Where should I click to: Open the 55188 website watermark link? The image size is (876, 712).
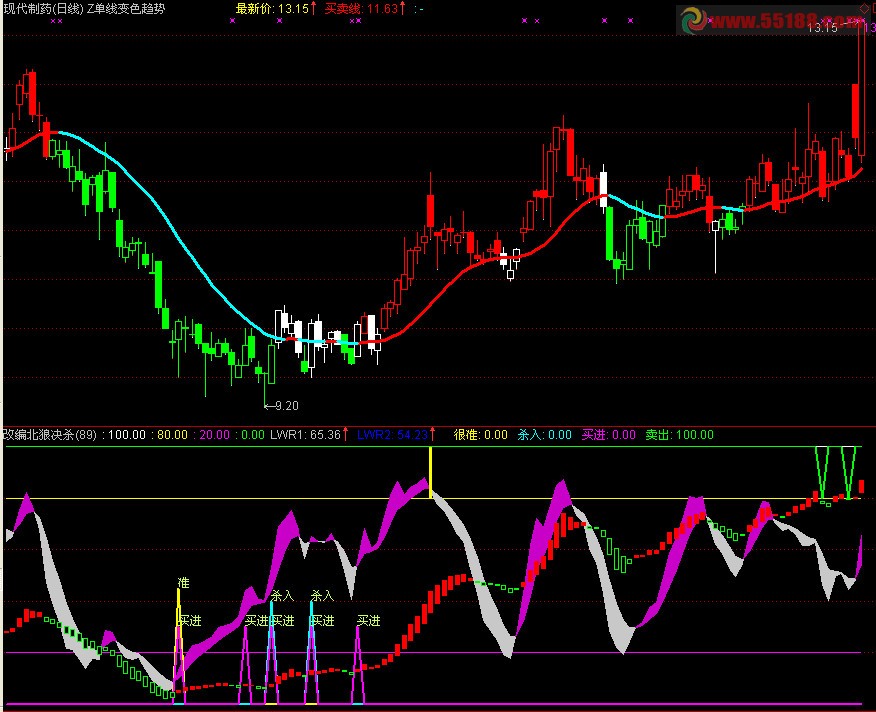click(x=790, y=20)
